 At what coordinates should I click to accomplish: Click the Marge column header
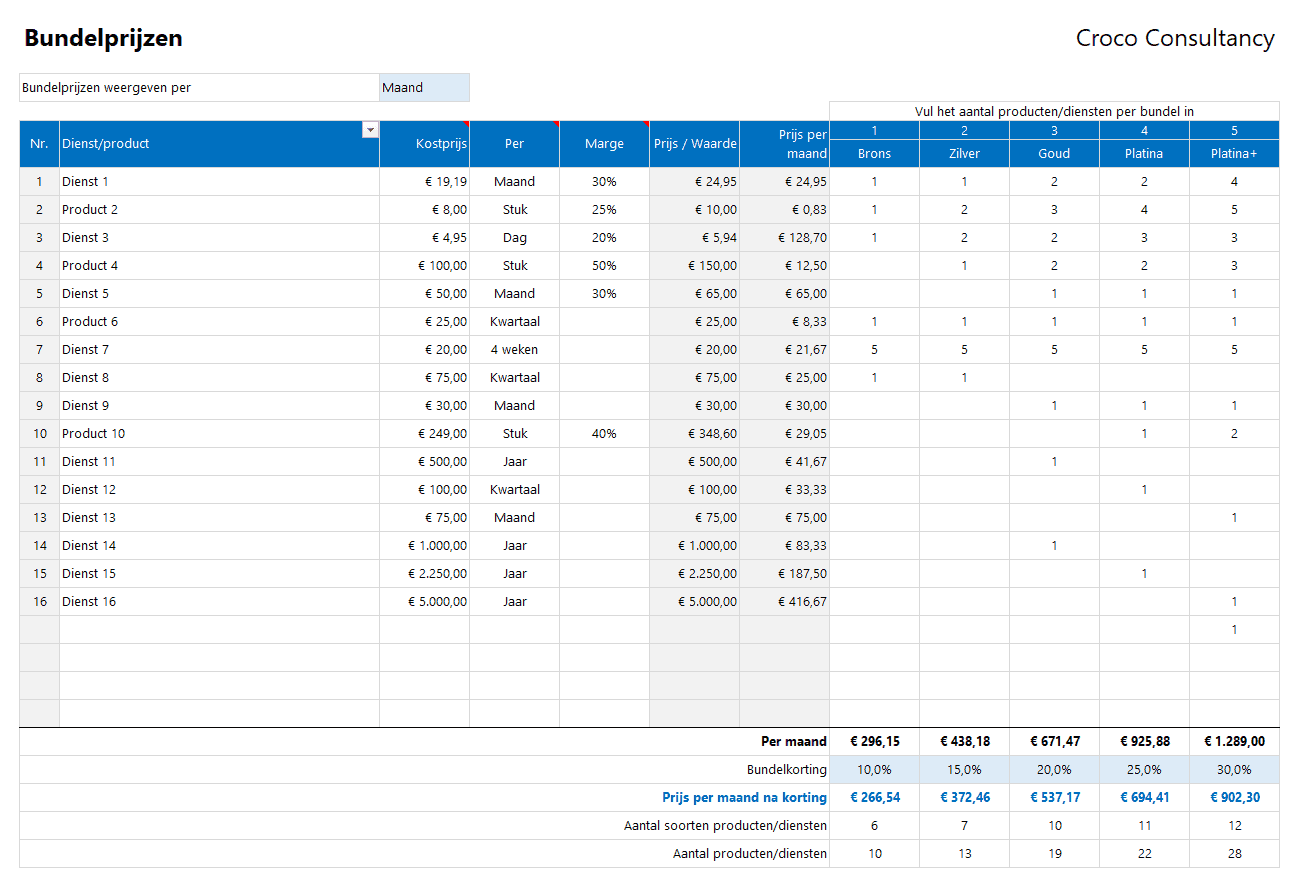coord(604,144)
